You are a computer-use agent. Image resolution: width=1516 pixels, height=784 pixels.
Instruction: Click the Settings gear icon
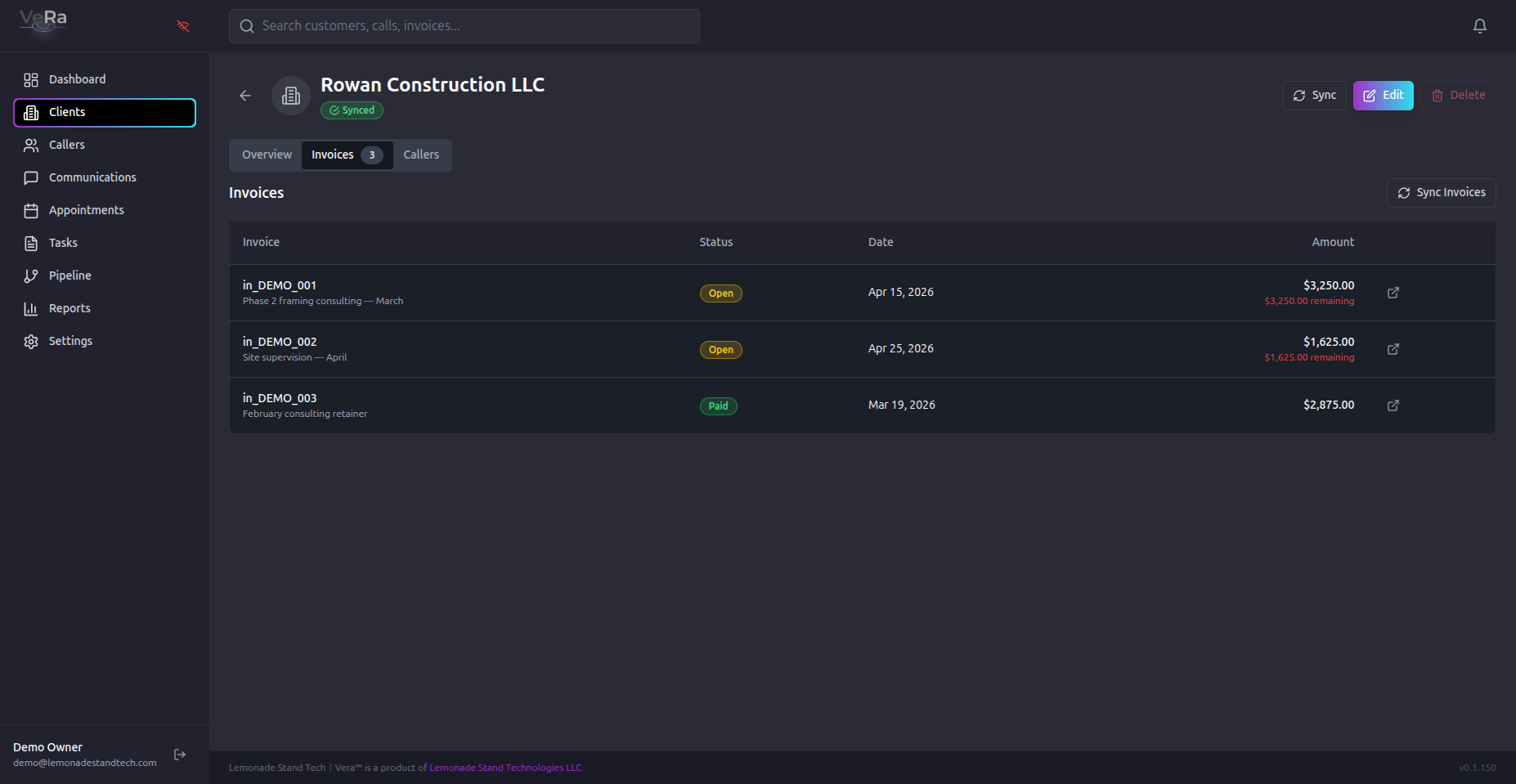point(31,341)
